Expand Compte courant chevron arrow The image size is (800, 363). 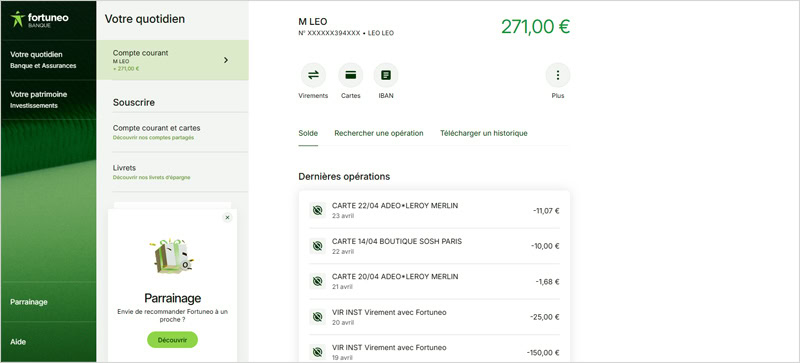point(226,60)
